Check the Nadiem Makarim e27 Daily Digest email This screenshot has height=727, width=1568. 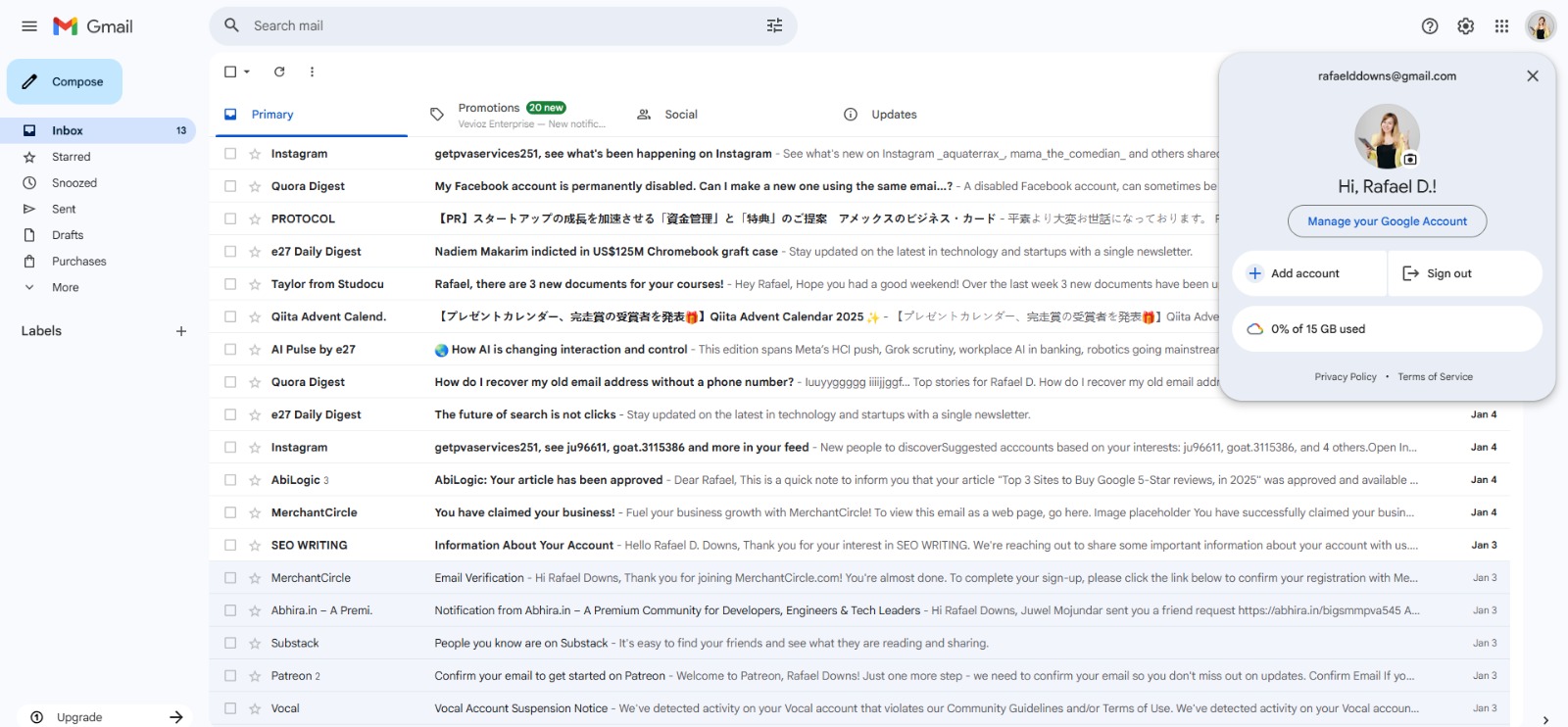pyautogui.click(x=230, y=252)
